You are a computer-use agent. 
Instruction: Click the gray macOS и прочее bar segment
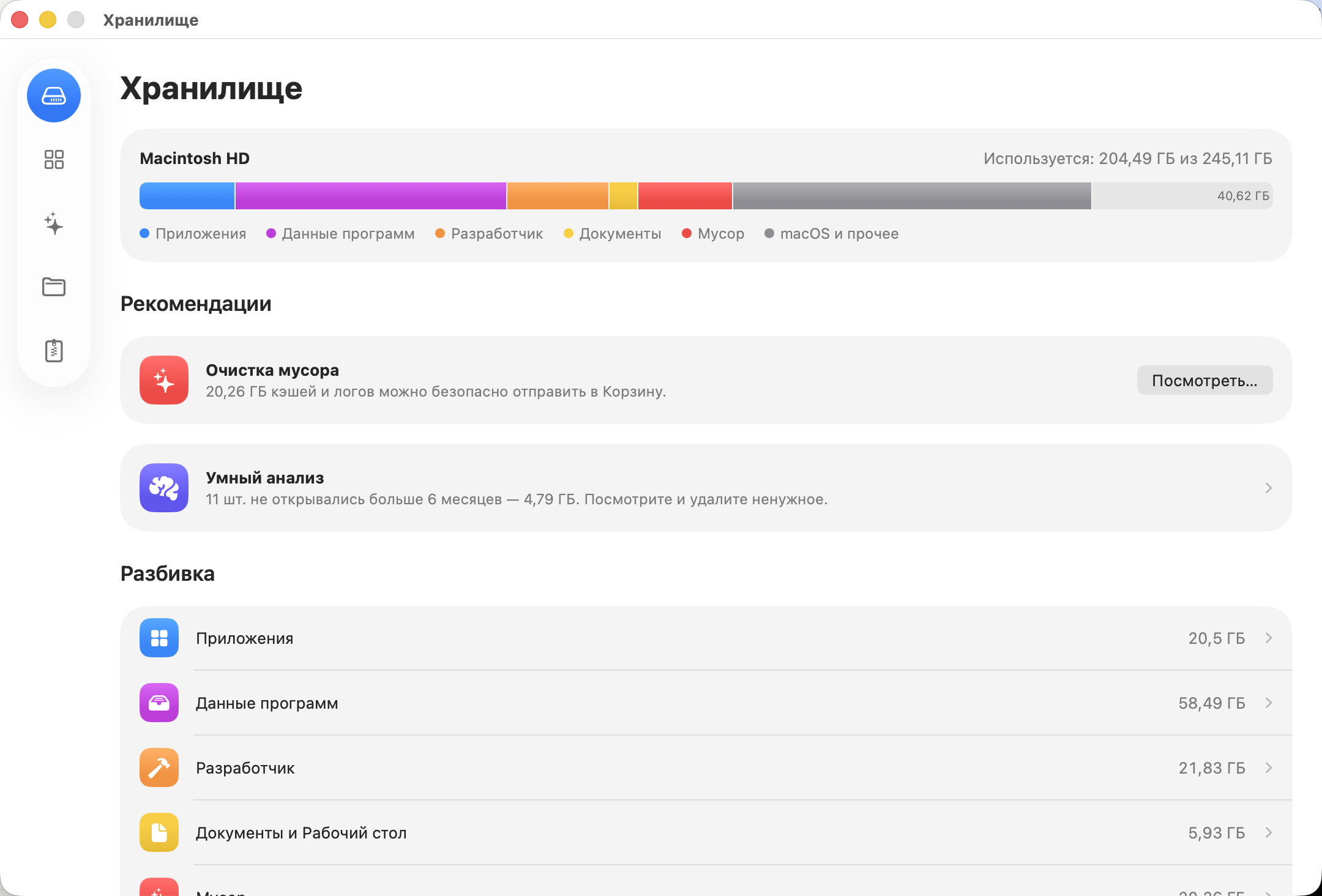(912, 196)
